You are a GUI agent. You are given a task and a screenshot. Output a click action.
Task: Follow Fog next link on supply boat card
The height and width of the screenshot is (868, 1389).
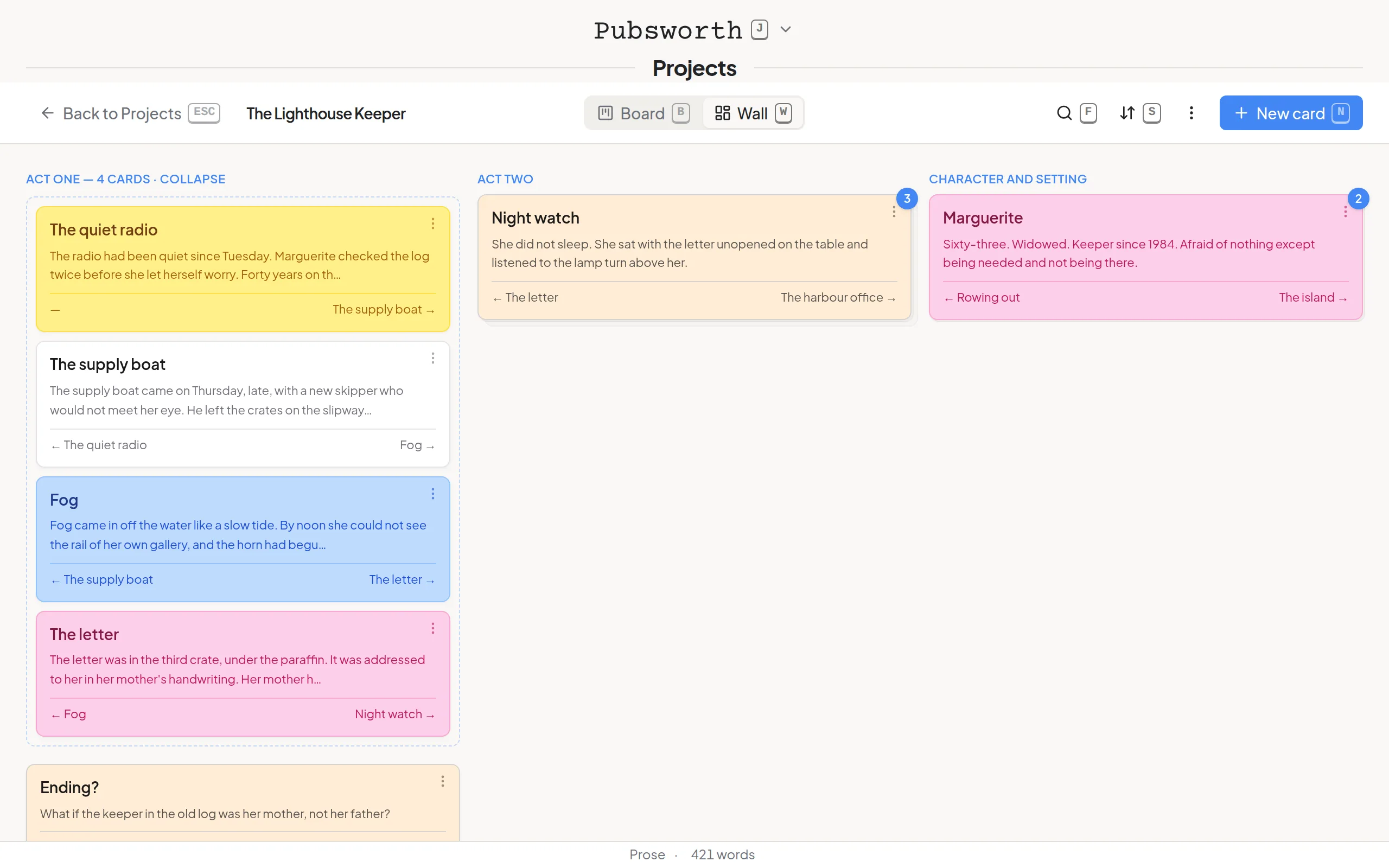(x=417, y=445)
